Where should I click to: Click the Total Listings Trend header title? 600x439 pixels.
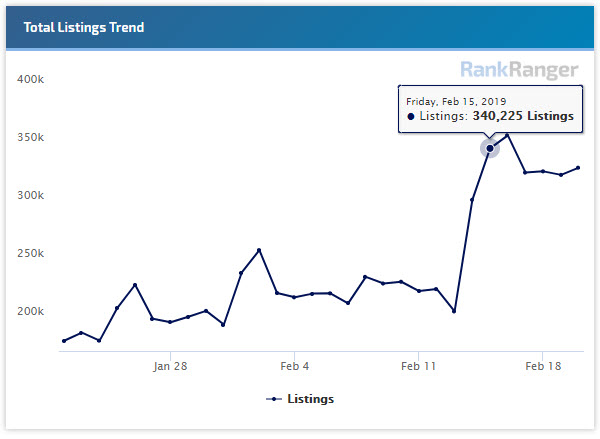click(x=84, y=27)
